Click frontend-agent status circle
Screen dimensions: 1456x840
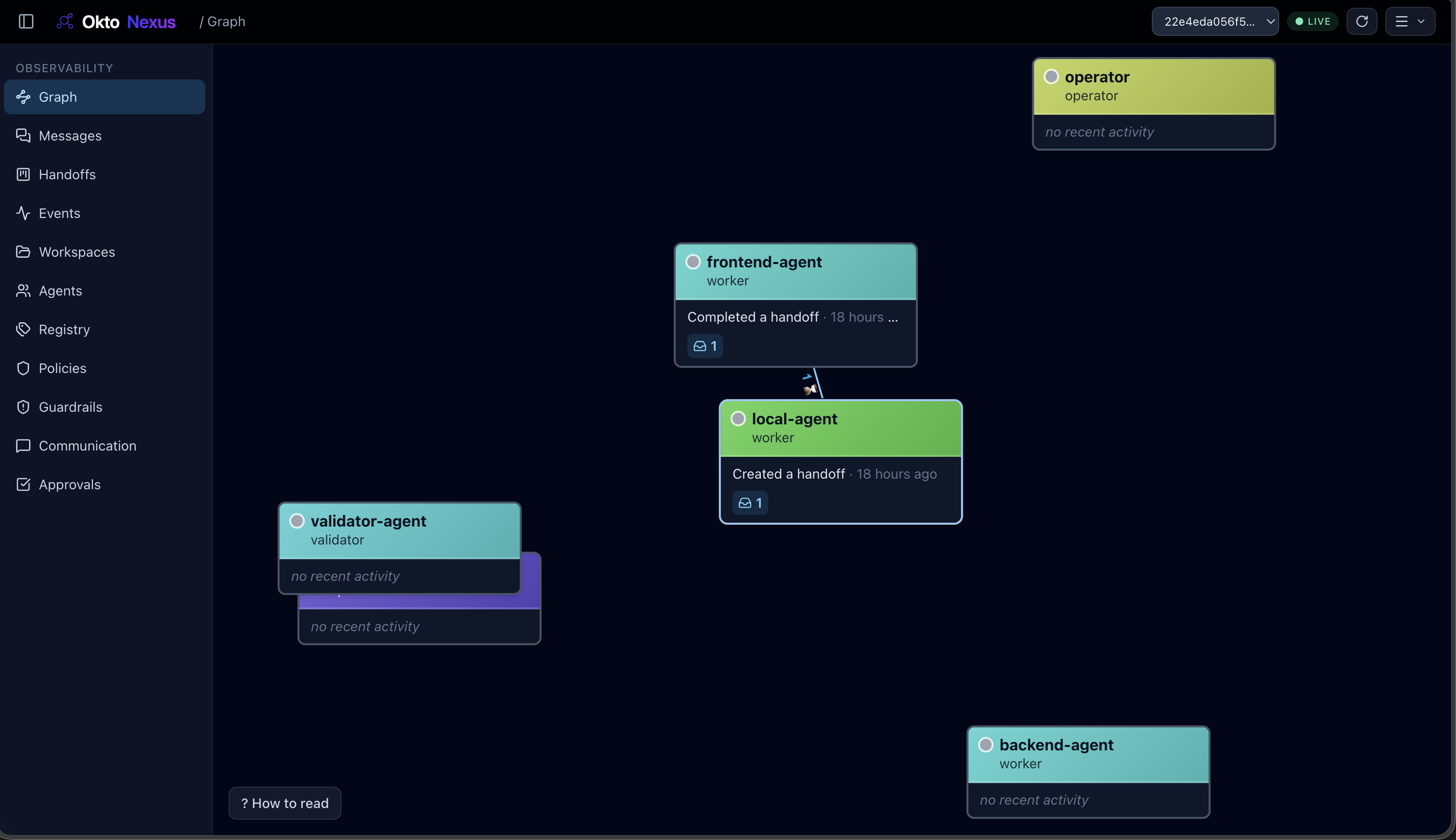(x=693, y=262)
